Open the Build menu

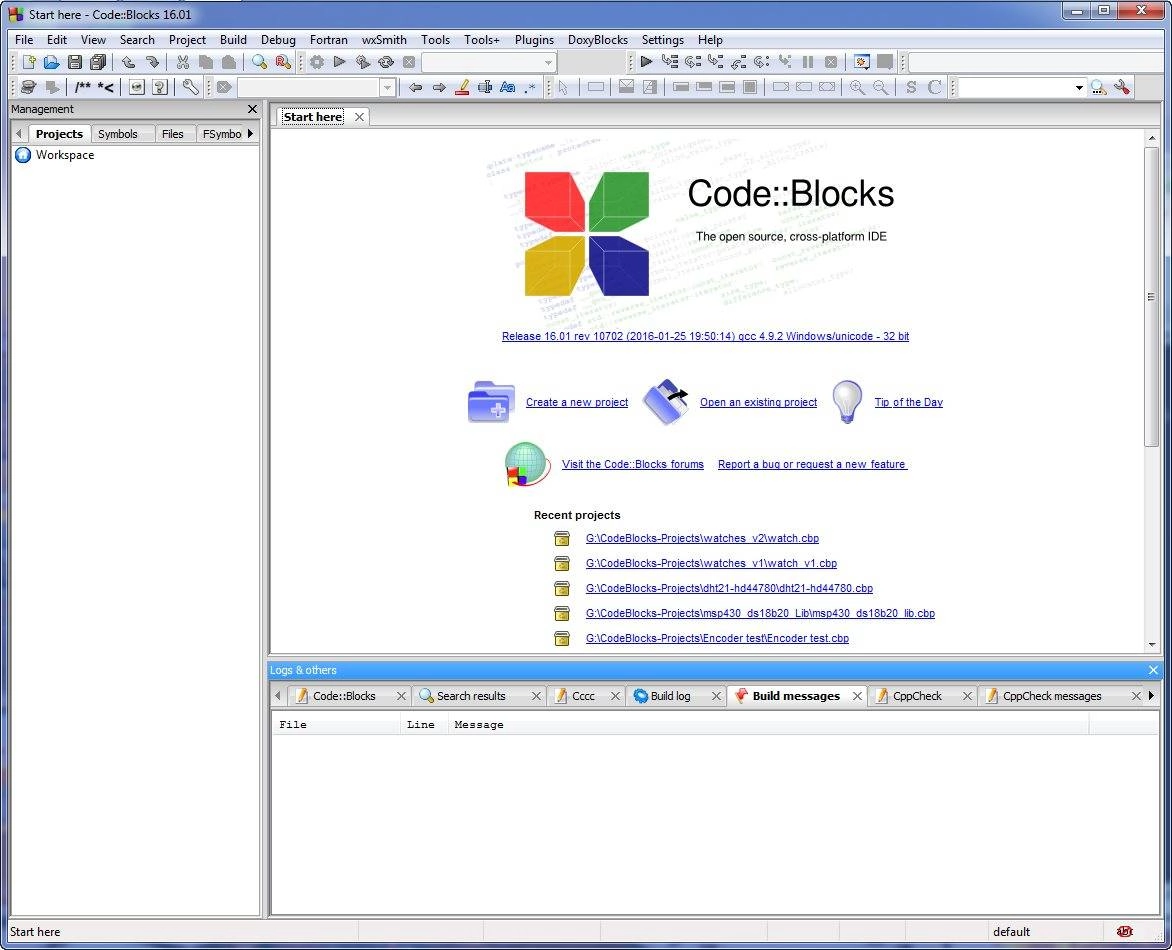(x=233, y=40)
